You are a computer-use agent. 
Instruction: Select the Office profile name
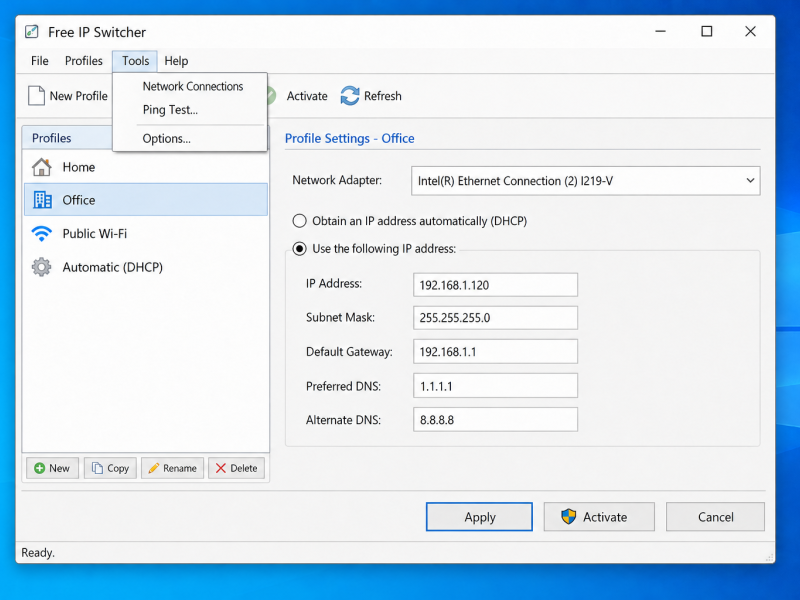(79, 200)
